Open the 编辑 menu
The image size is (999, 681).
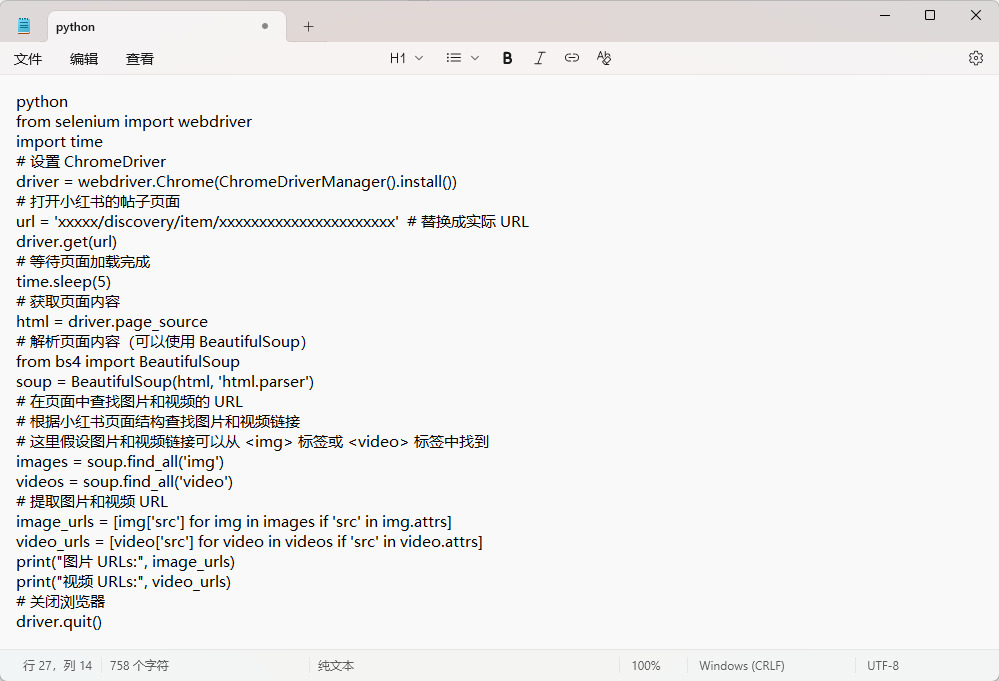(x=84, y=59)
